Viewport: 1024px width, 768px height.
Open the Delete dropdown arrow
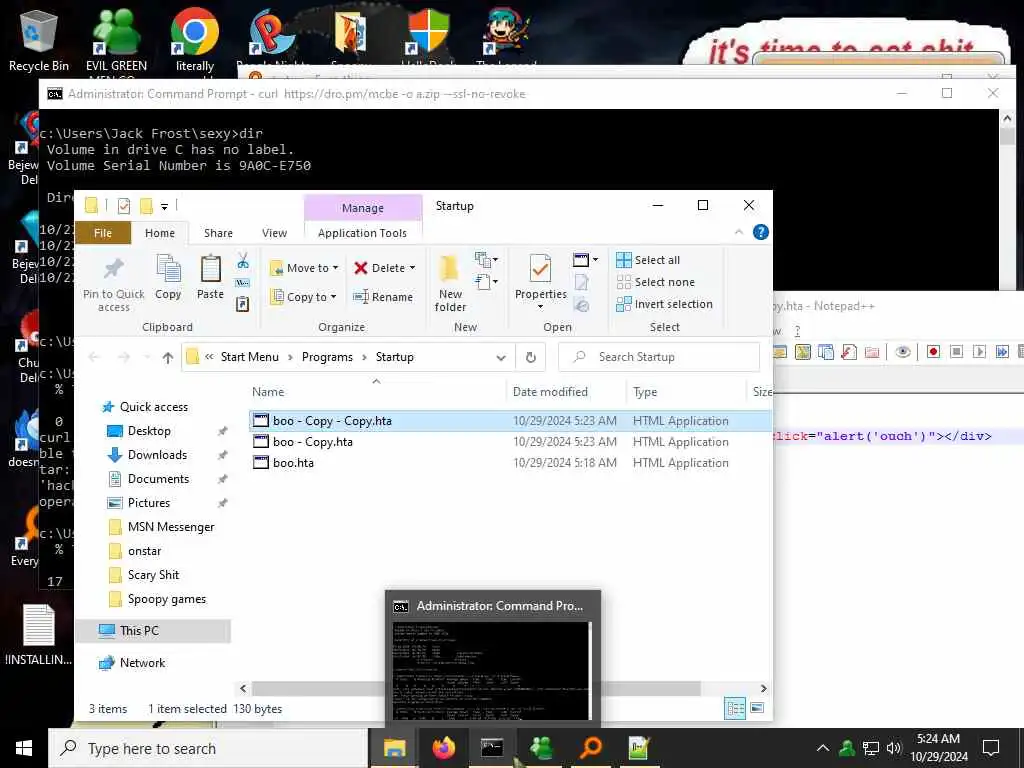pyautogui.click(x=412, y=268)
